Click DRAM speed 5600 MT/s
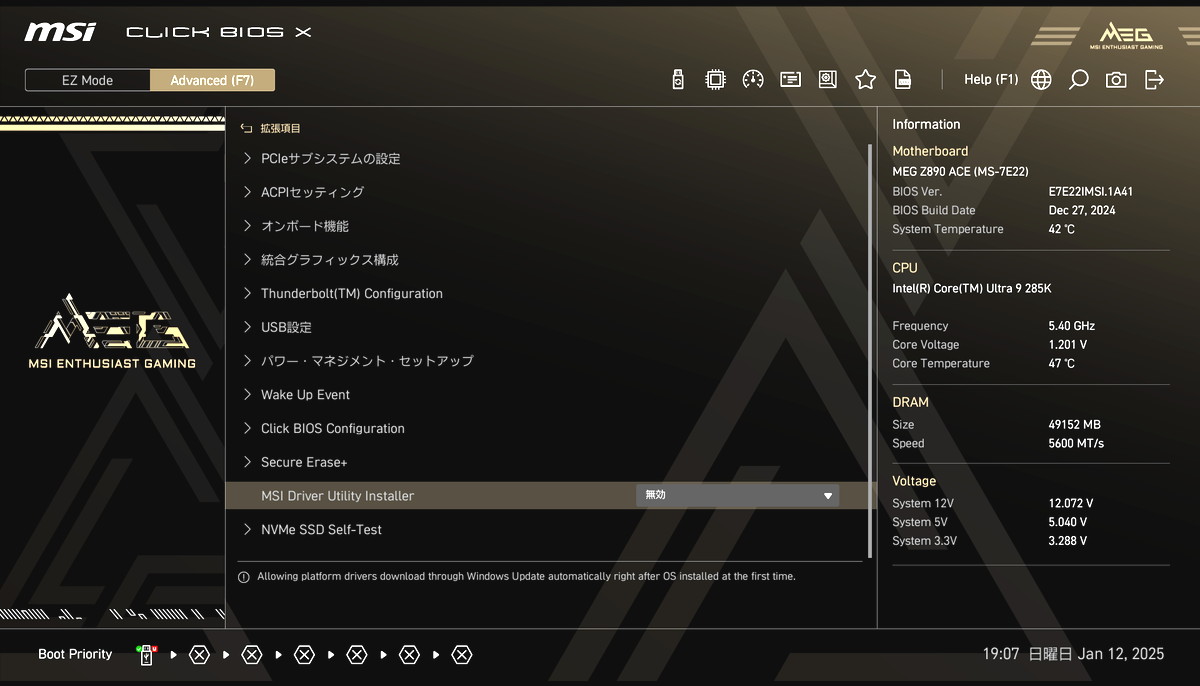The image size is (1200, 686). 1076,444
